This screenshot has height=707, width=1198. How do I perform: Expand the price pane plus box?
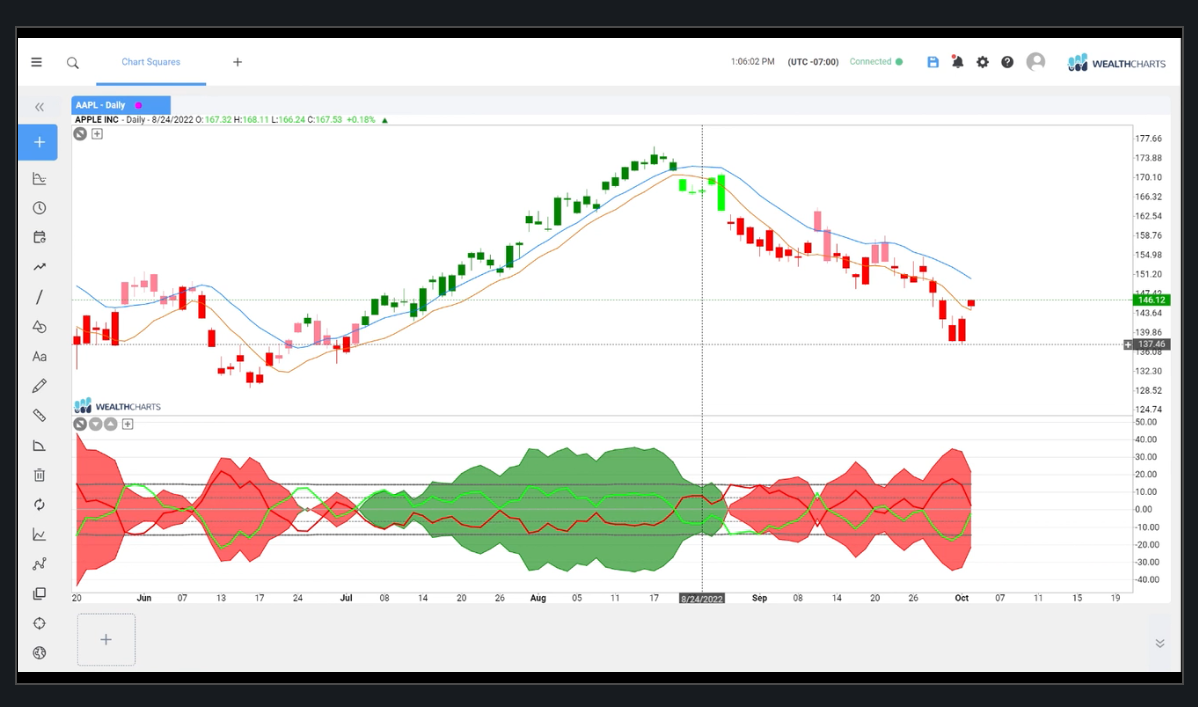pyautogui.click(x=97, y=133)
